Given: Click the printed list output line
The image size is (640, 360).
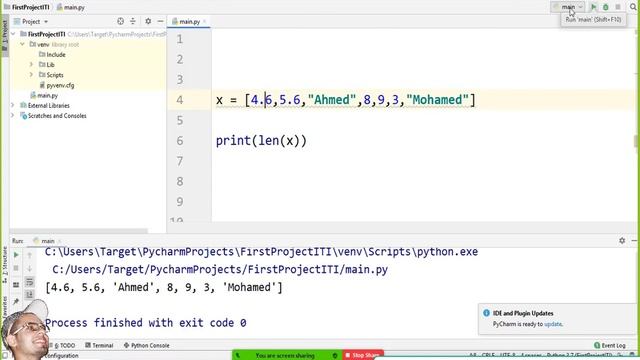Looking at the screenshot, I should (x=164, y=287).
